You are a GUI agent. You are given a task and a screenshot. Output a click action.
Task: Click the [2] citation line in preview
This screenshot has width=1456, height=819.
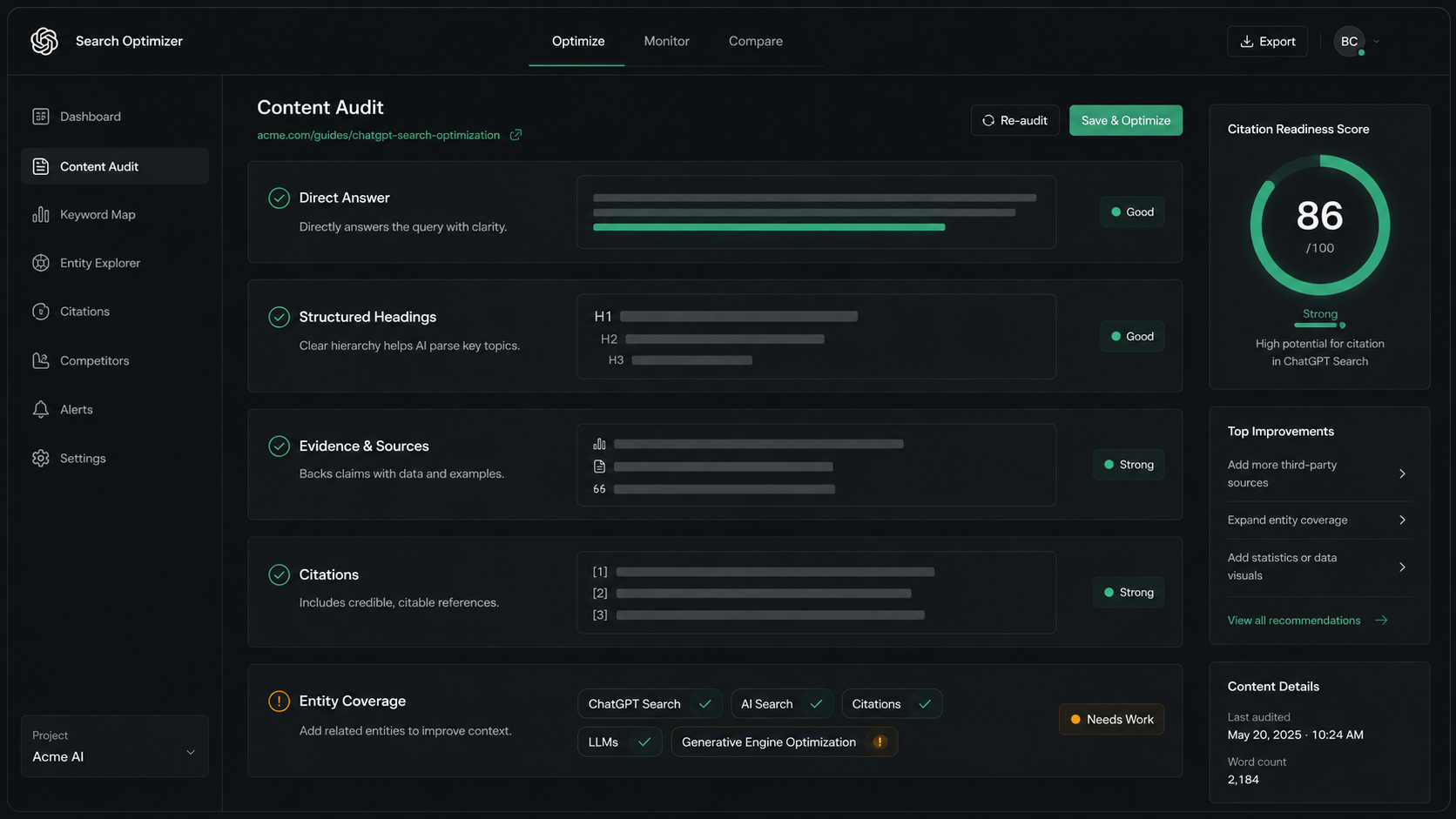752,594
